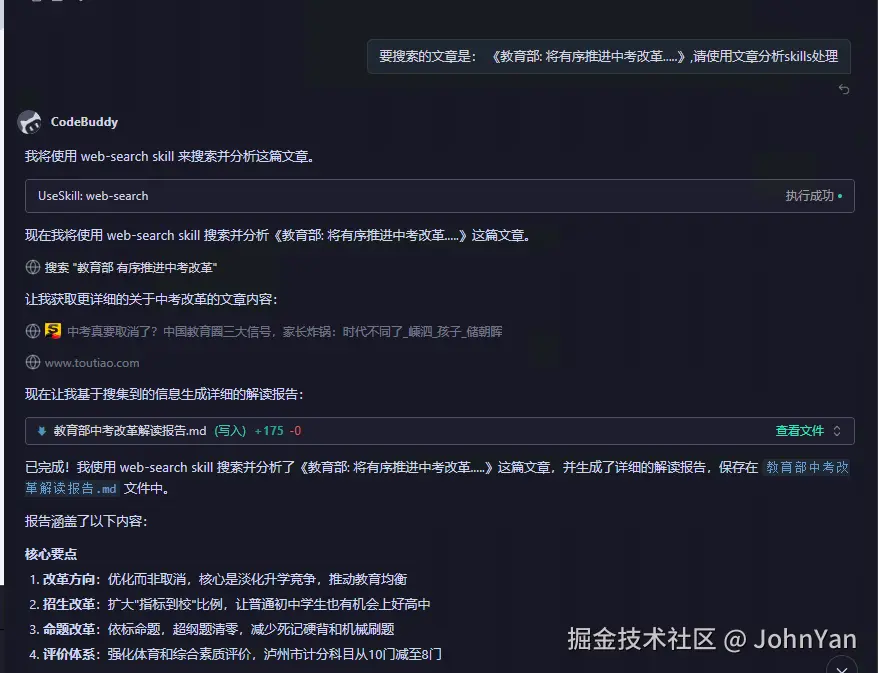This screenshot has width=878, height=673.
Task: Click 查看文件 to view the file
Action: pos(800,431)
